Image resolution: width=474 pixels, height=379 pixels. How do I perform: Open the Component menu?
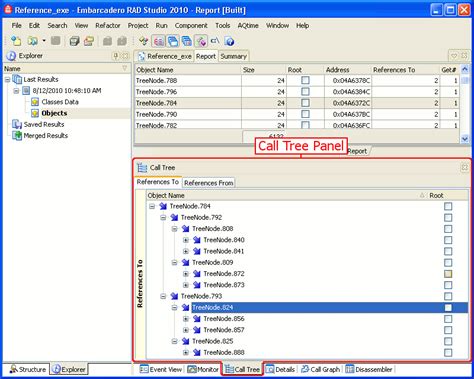point(191,25)
